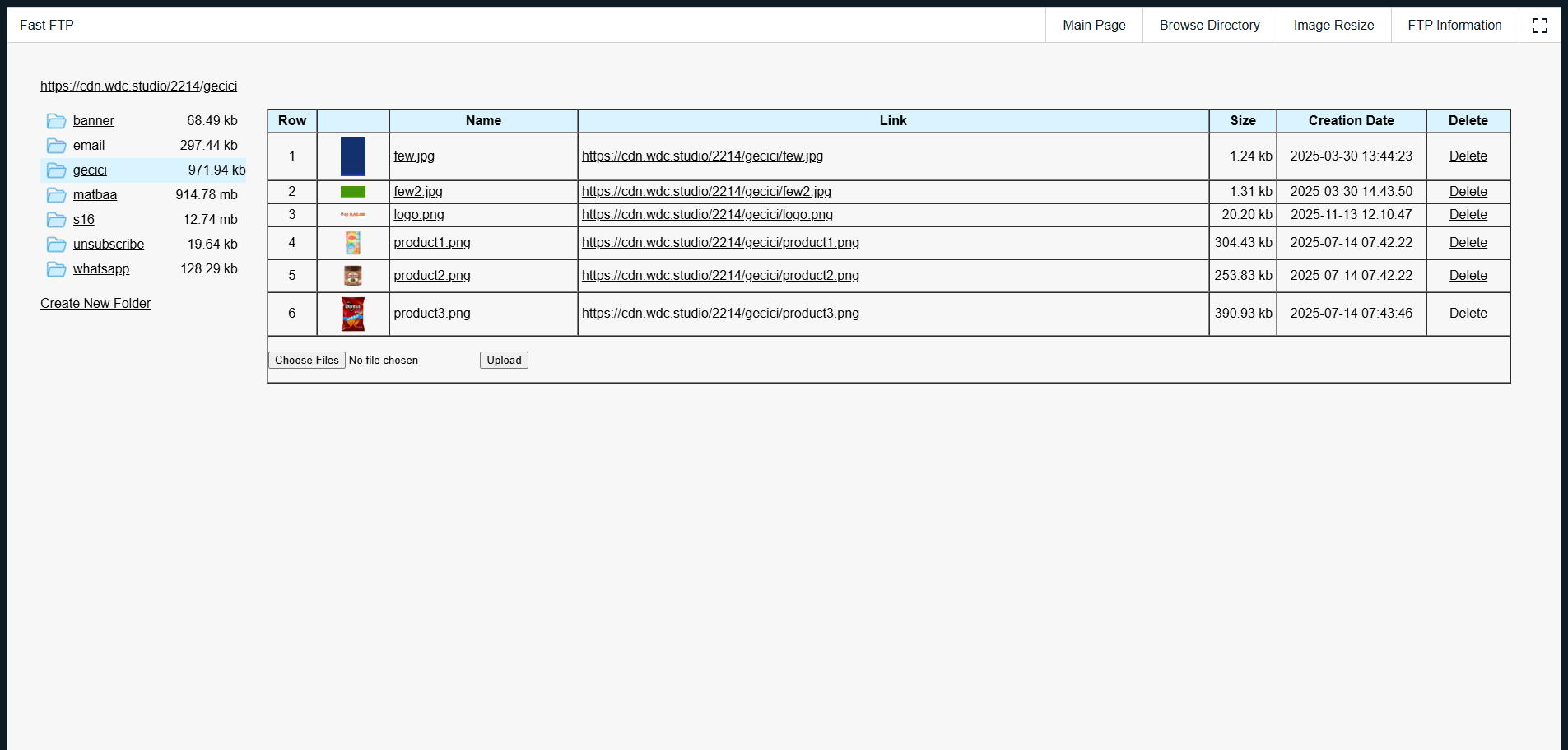
Task: Click the Choose Files button
Action: click(x=307, y=360)
